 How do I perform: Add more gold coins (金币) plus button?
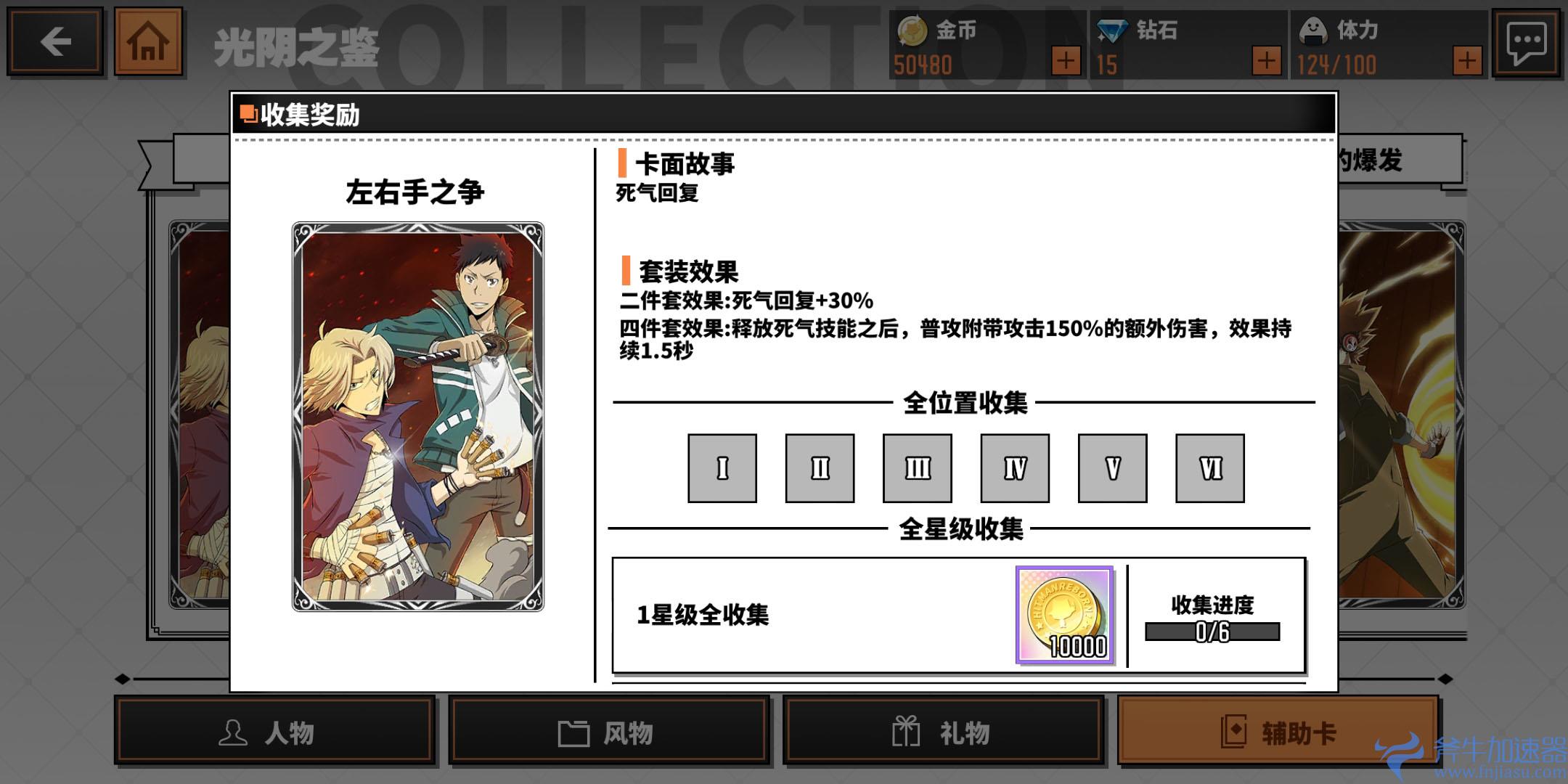1066,61
